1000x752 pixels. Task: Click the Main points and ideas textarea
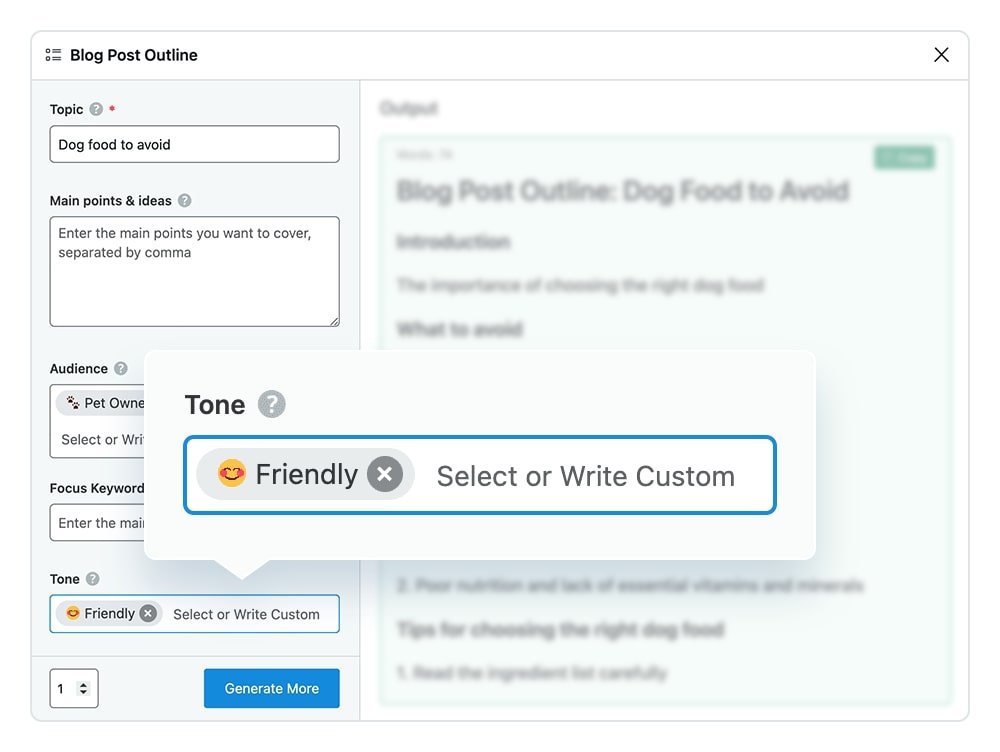coord(194,272)
